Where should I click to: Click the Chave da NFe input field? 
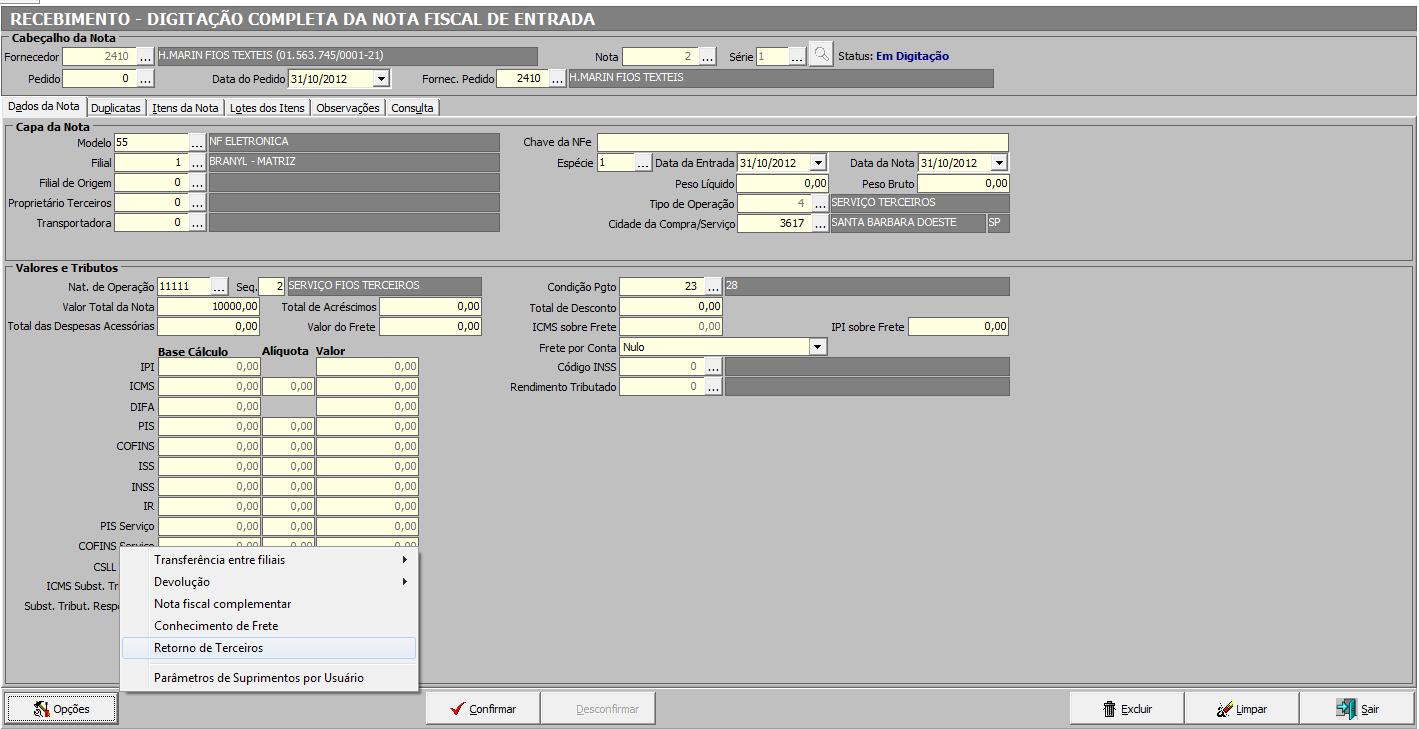802,143
